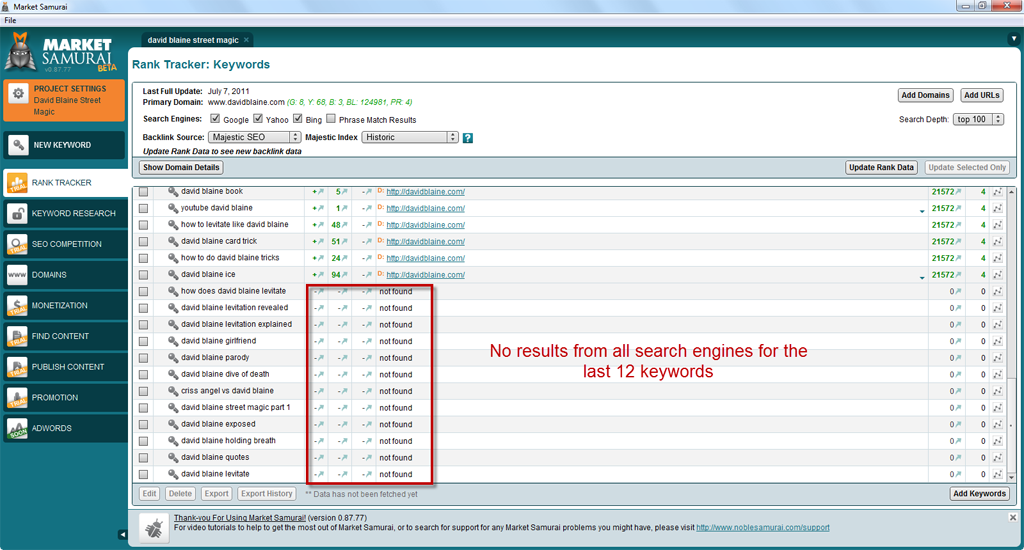The height and width of the screenshot is (550, 1024).
Task: Click Show Domain Details button
Action: tap(181, 167)
